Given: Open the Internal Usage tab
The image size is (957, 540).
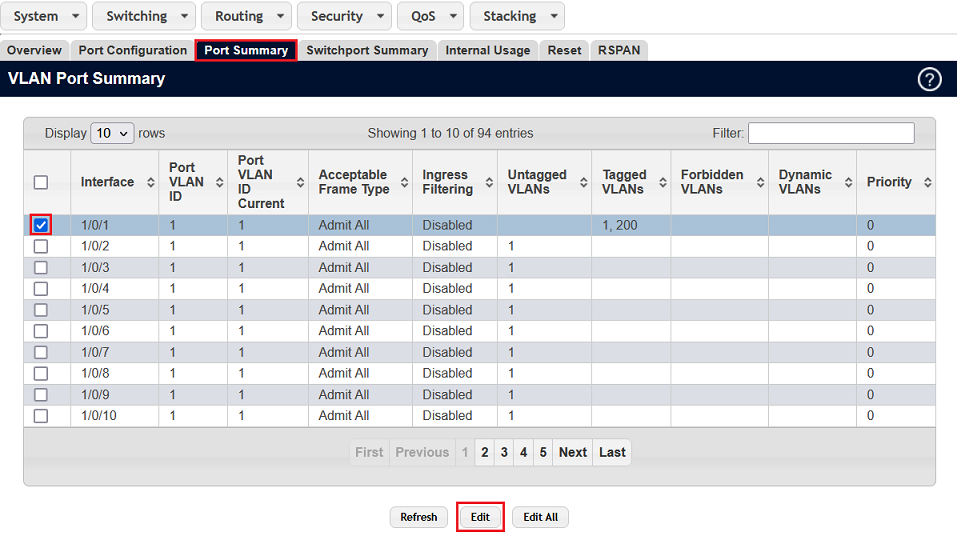Looking at the screenshot, I should click(488, 50).
